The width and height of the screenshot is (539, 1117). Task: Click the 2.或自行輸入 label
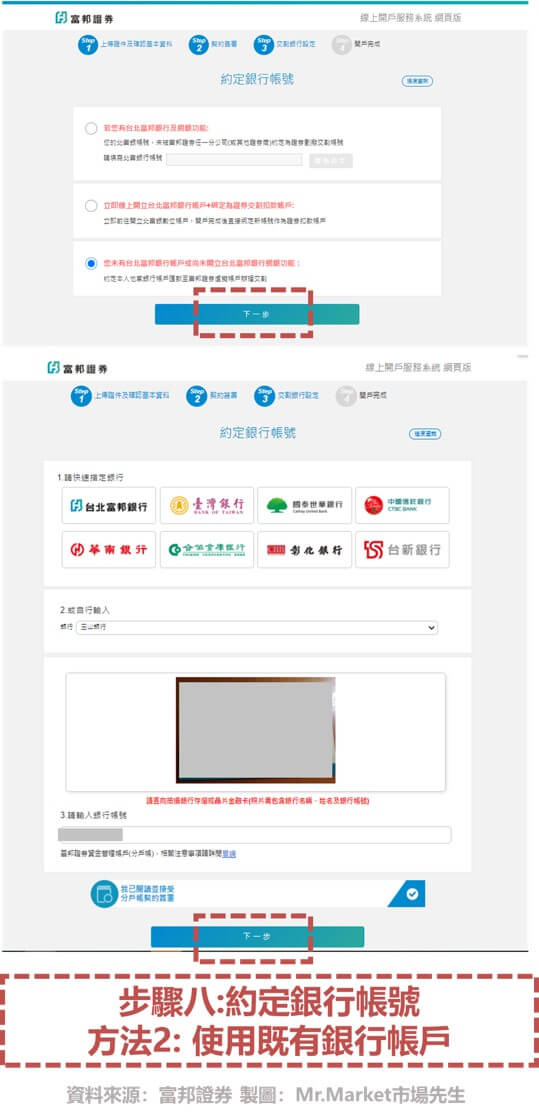[85, 611]
